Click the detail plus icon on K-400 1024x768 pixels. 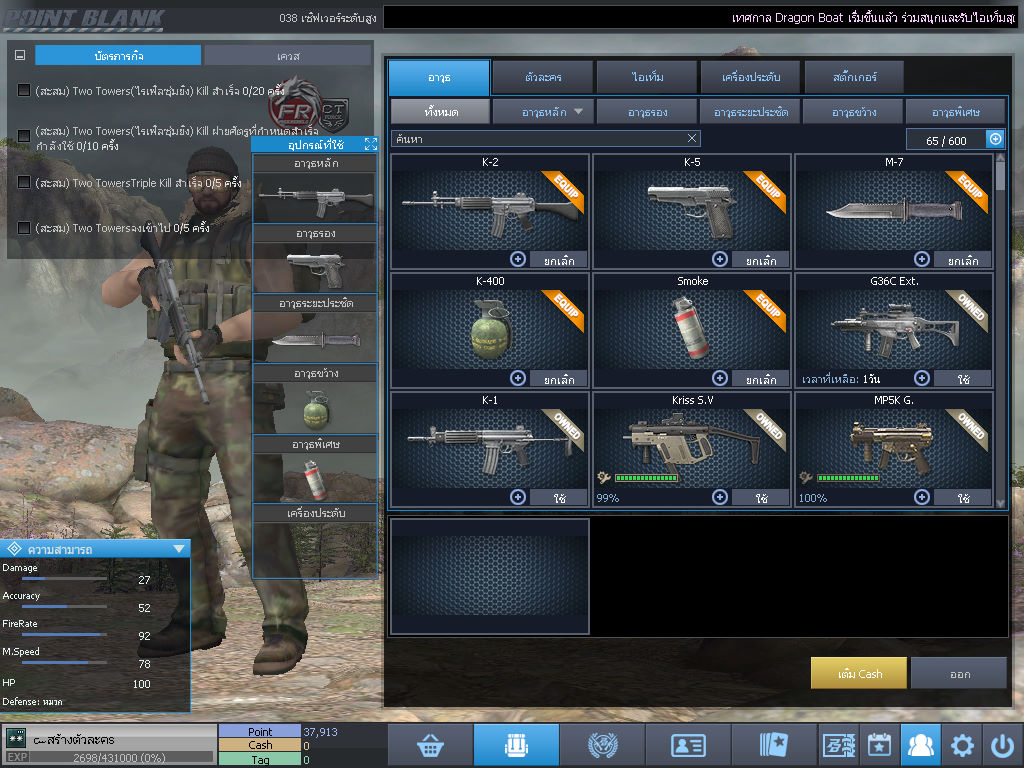coord(518,378)
